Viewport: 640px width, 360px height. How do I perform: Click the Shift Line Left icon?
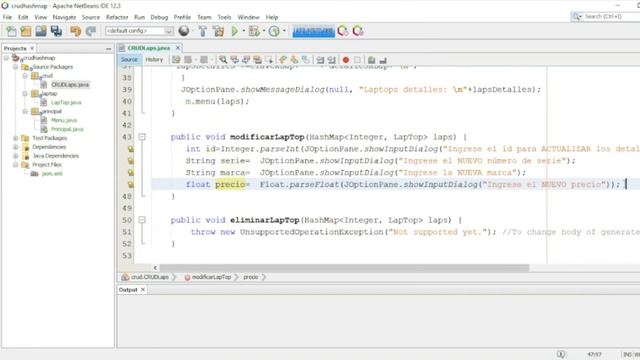[x=320, y=60]
